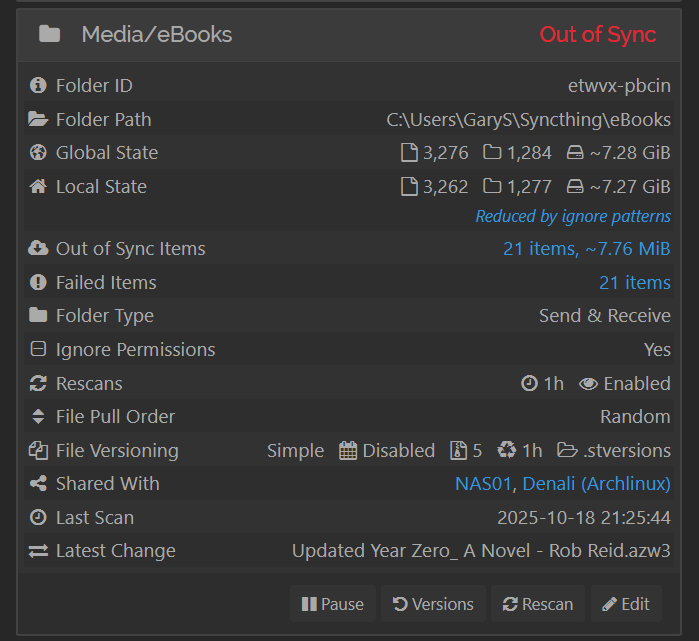
Task: Click the home icon for Local State
Action: (38, 187)
